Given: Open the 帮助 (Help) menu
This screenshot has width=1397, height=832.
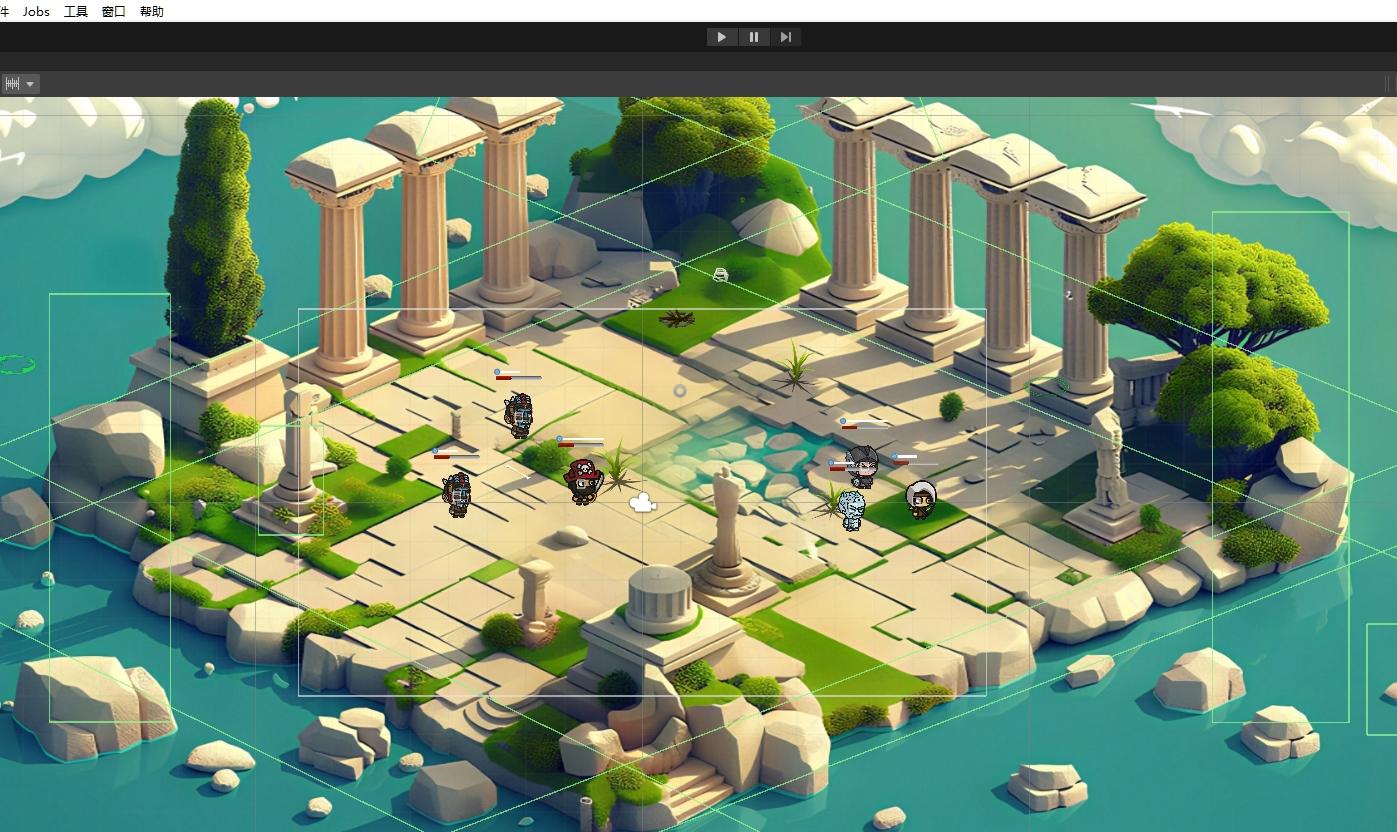Looking at the screenshot, I should tap(152, 11).
